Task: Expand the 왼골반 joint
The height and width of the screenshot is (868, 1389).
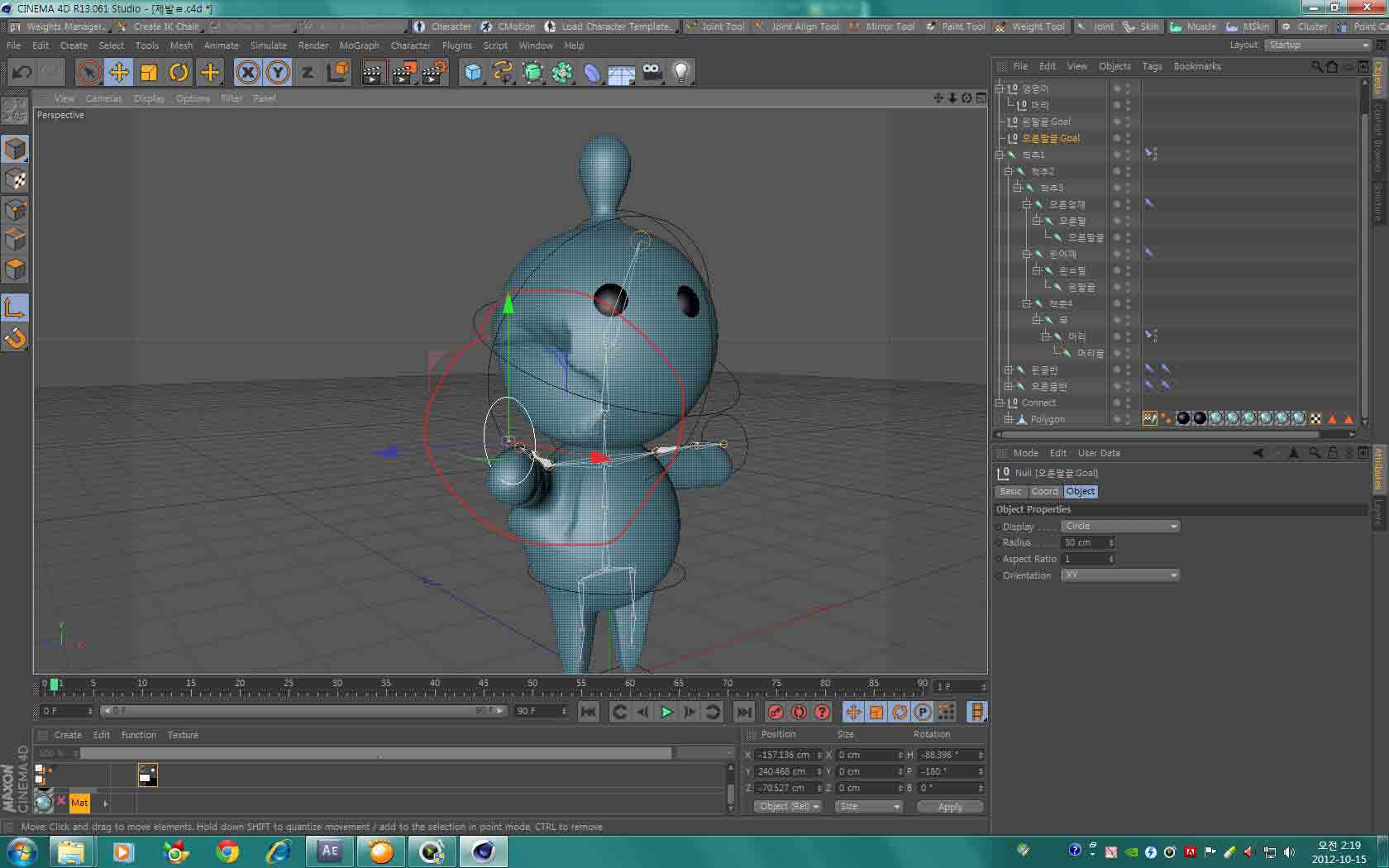Action: [1008, 370]
